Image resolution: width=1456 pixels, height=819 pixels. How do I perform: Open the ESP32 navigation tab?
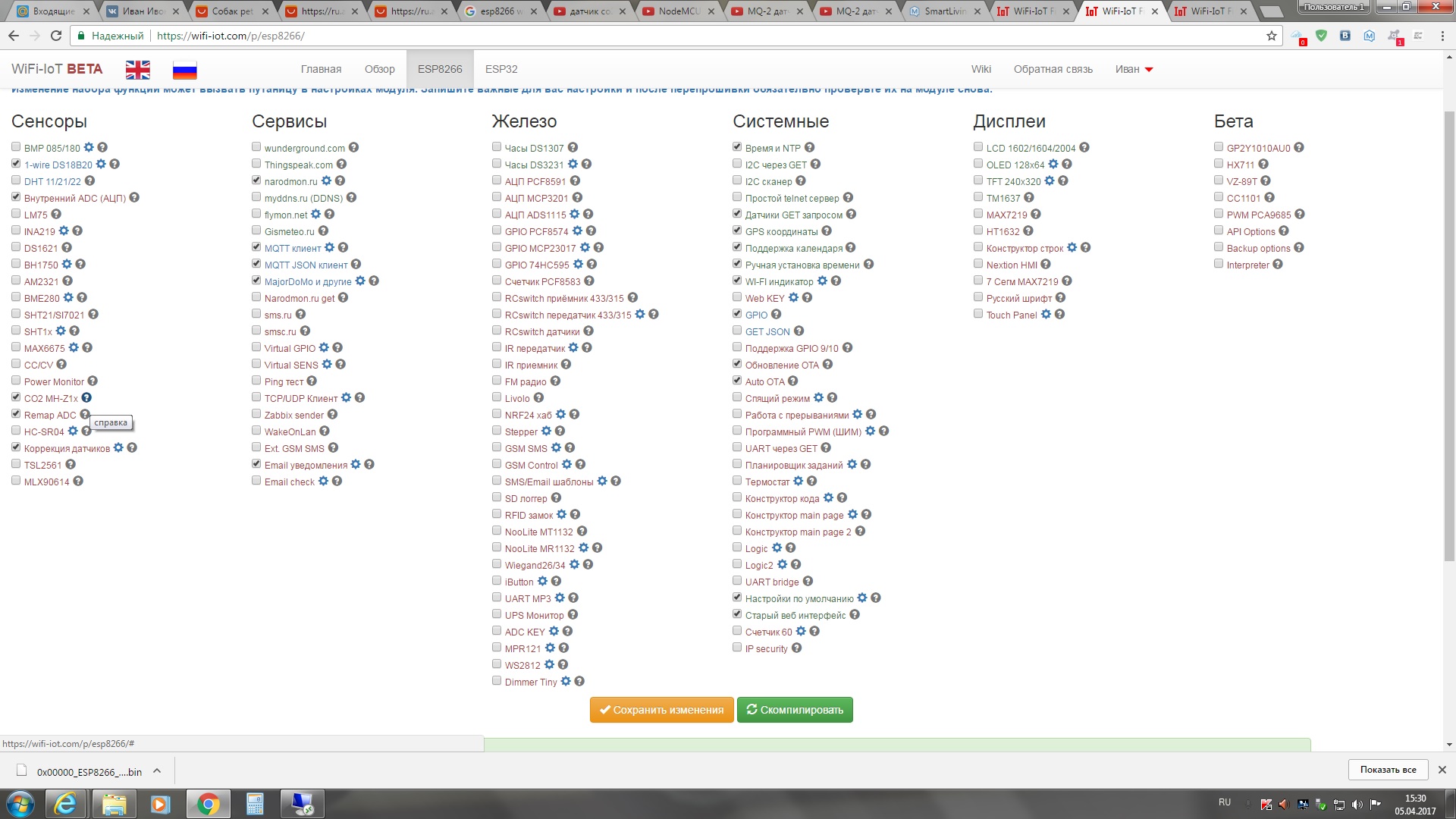[x=501, y=69]
